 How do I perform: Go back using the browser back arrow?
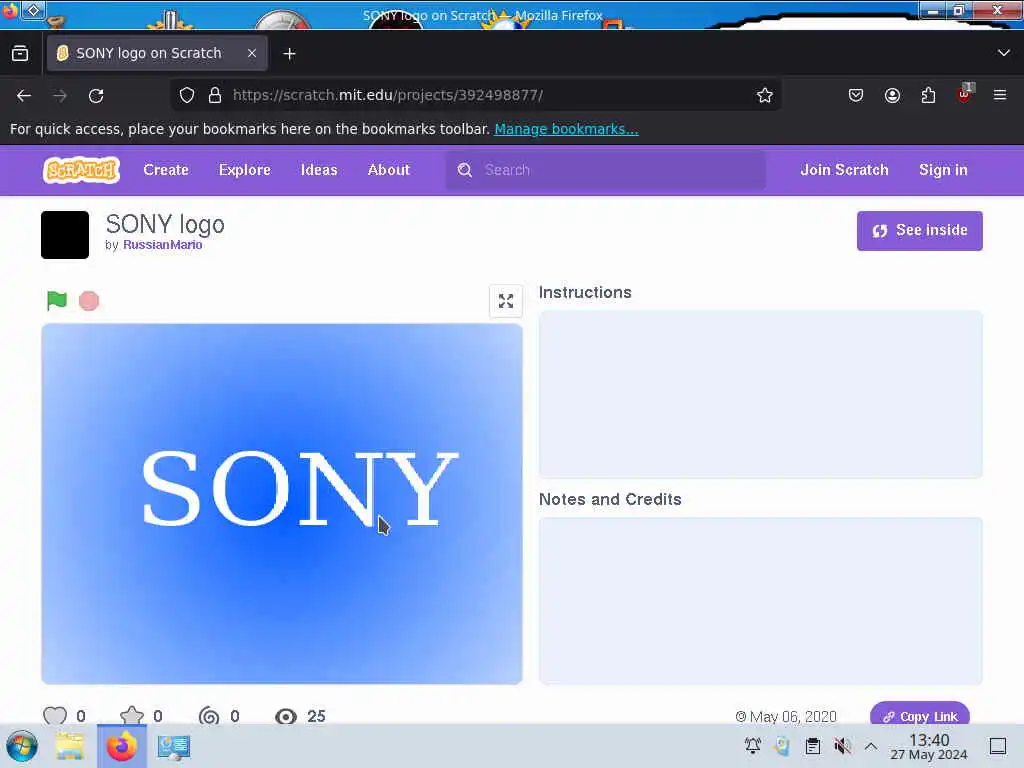tap(24, 95)
